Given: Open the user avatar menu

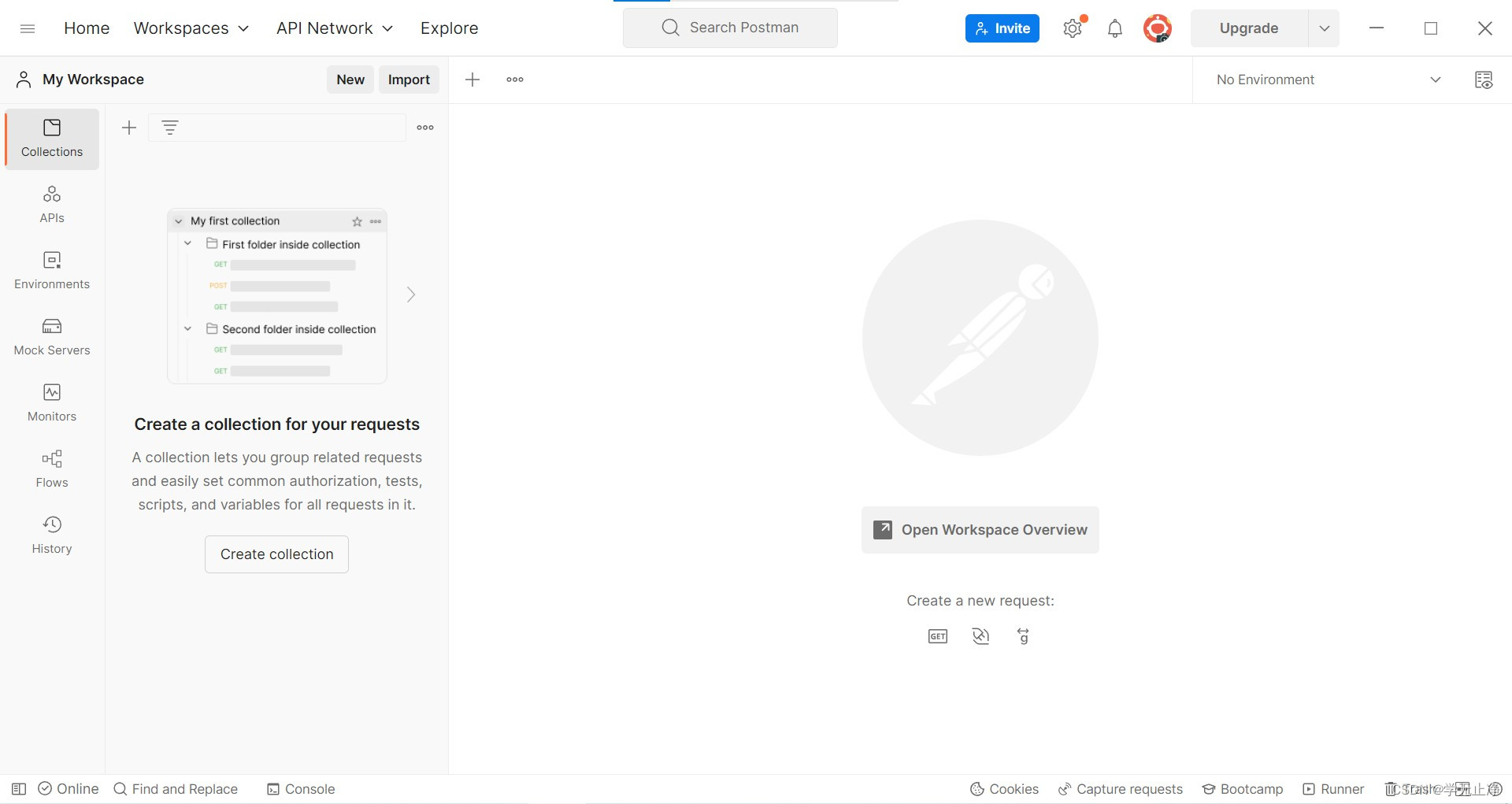Looking at the screenshot, I should point(1157,28).
